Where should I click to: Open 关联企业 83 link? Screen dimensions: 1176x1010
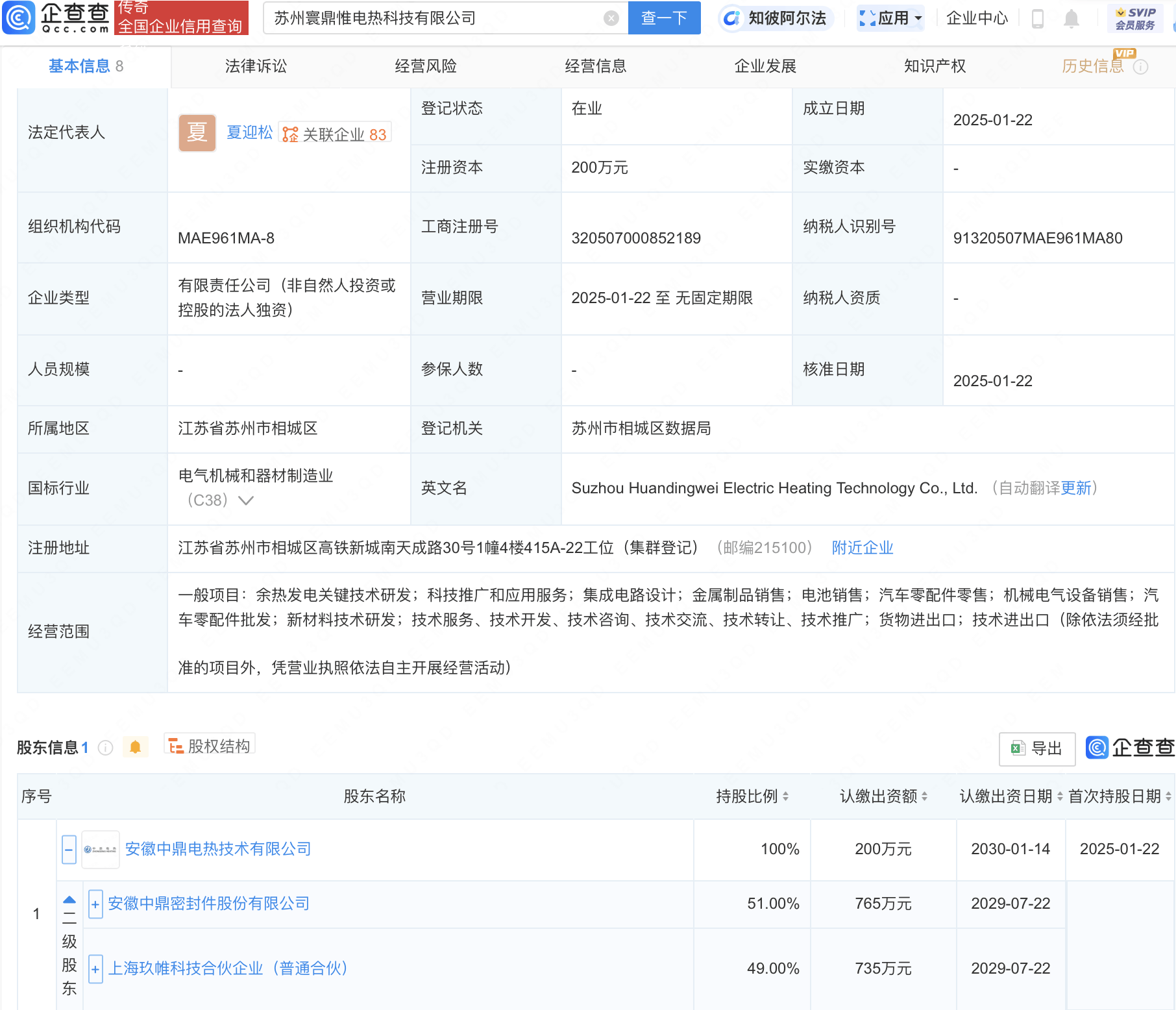[335, 134]
